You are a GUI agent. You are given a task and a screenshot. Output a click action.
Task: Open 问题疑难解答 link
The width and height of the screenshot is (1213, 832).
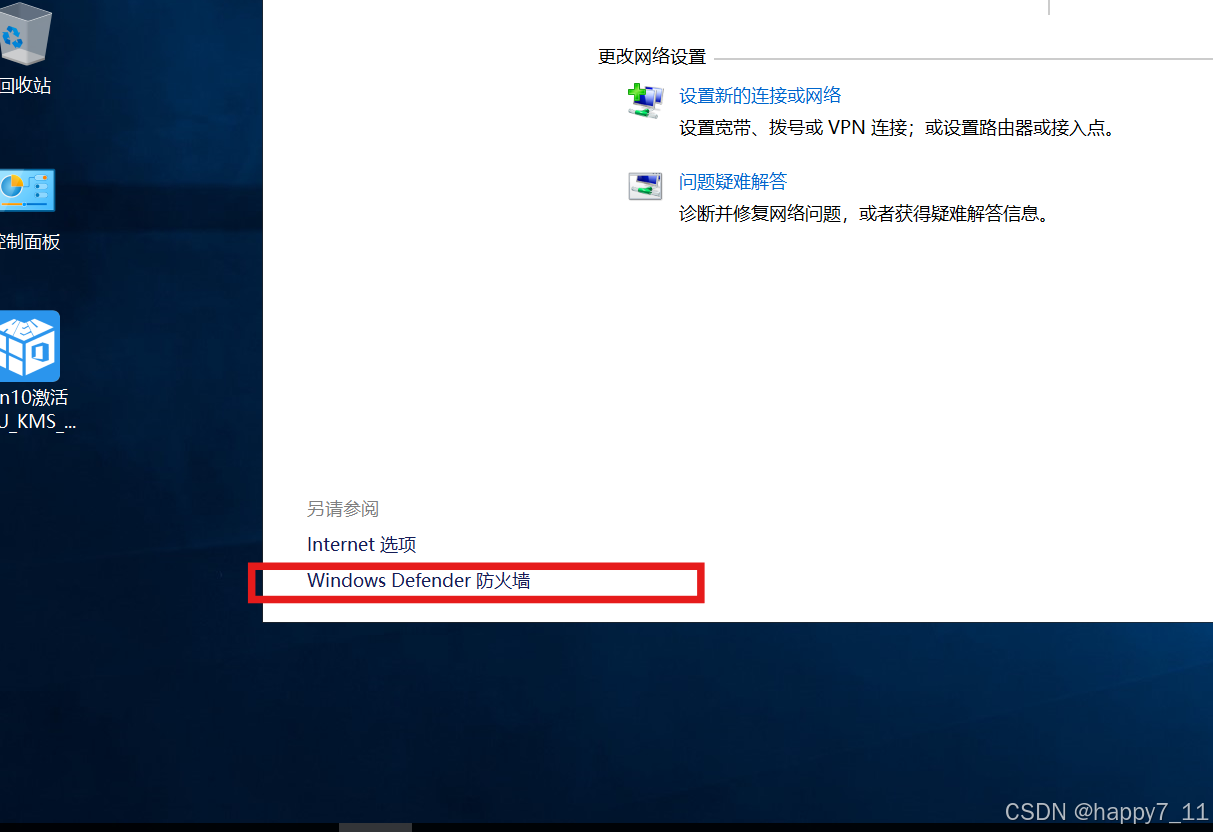[733, 182]
